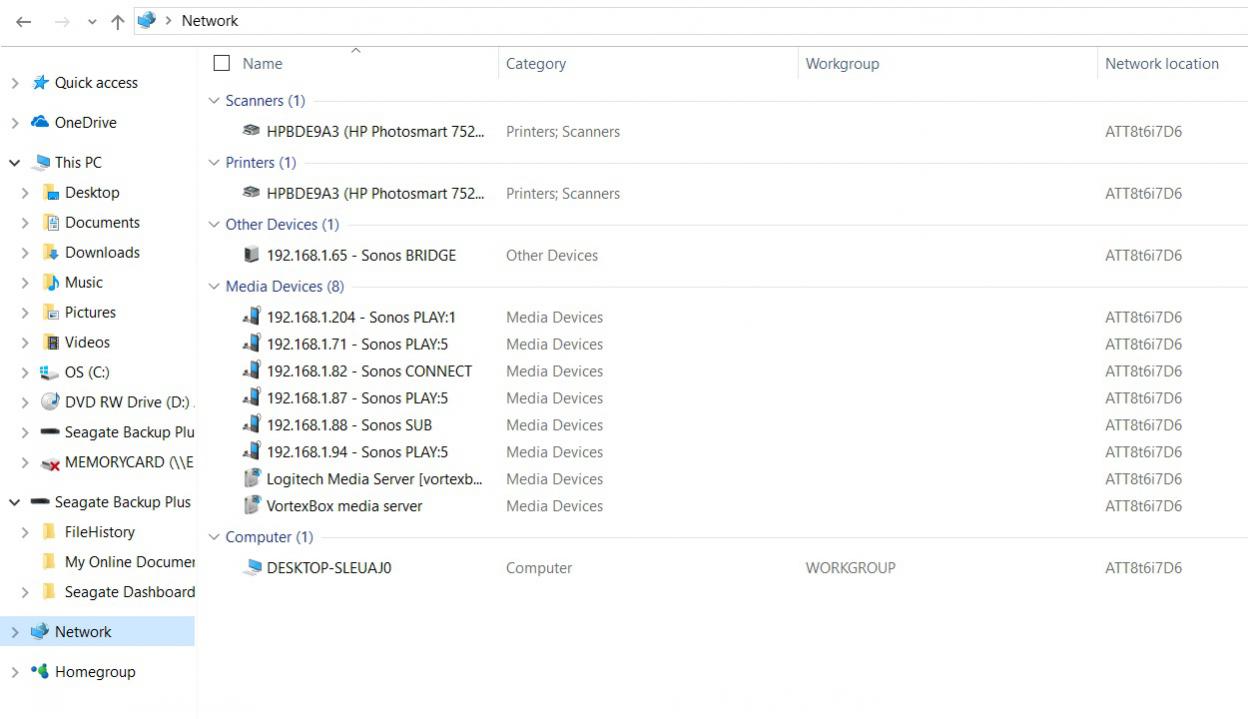1248x719 pixels.
Task: Click the Back navigation arrow
Action: pyautogui.click(x=24, y=21)
